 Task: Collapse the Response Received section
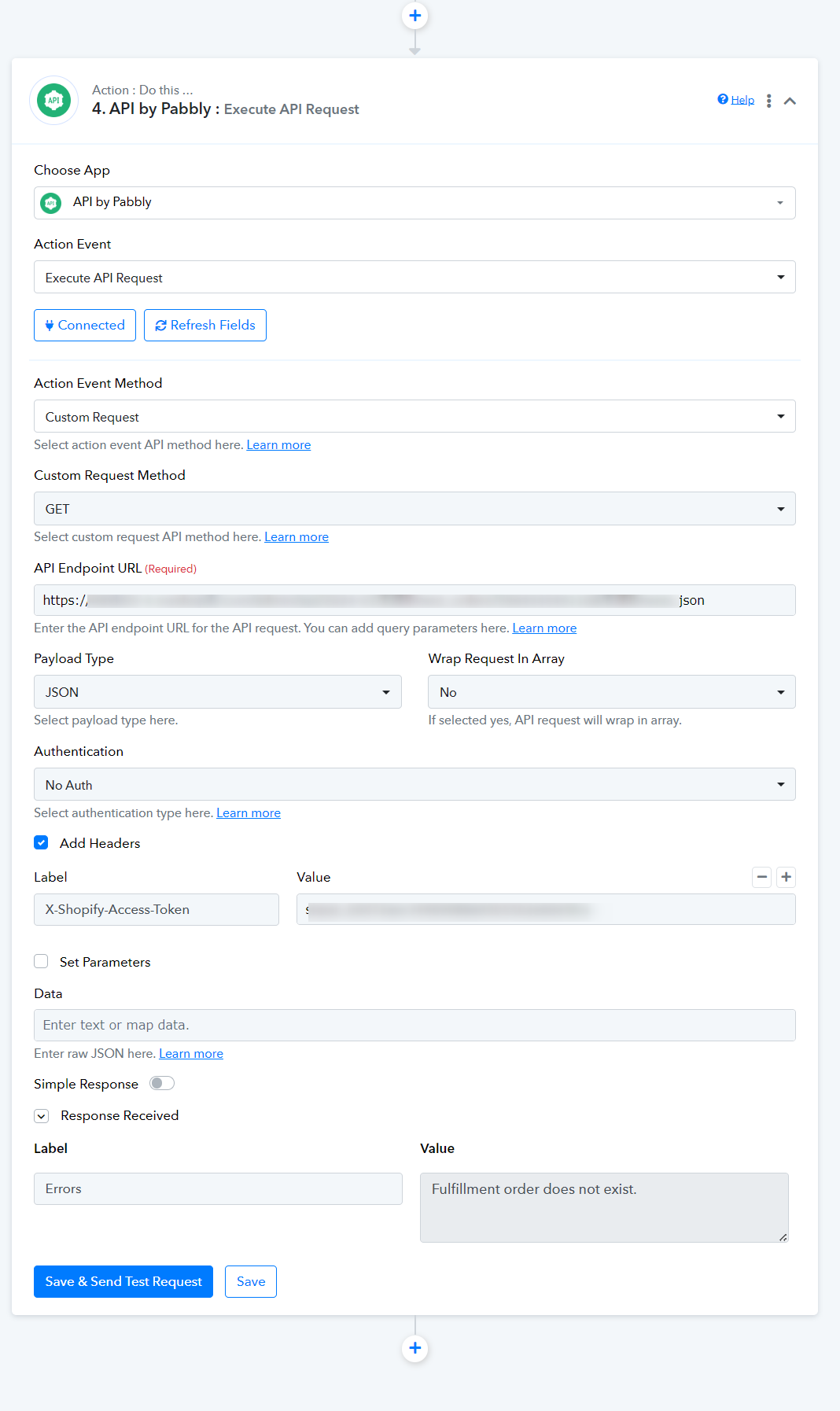click(42, 1116)
